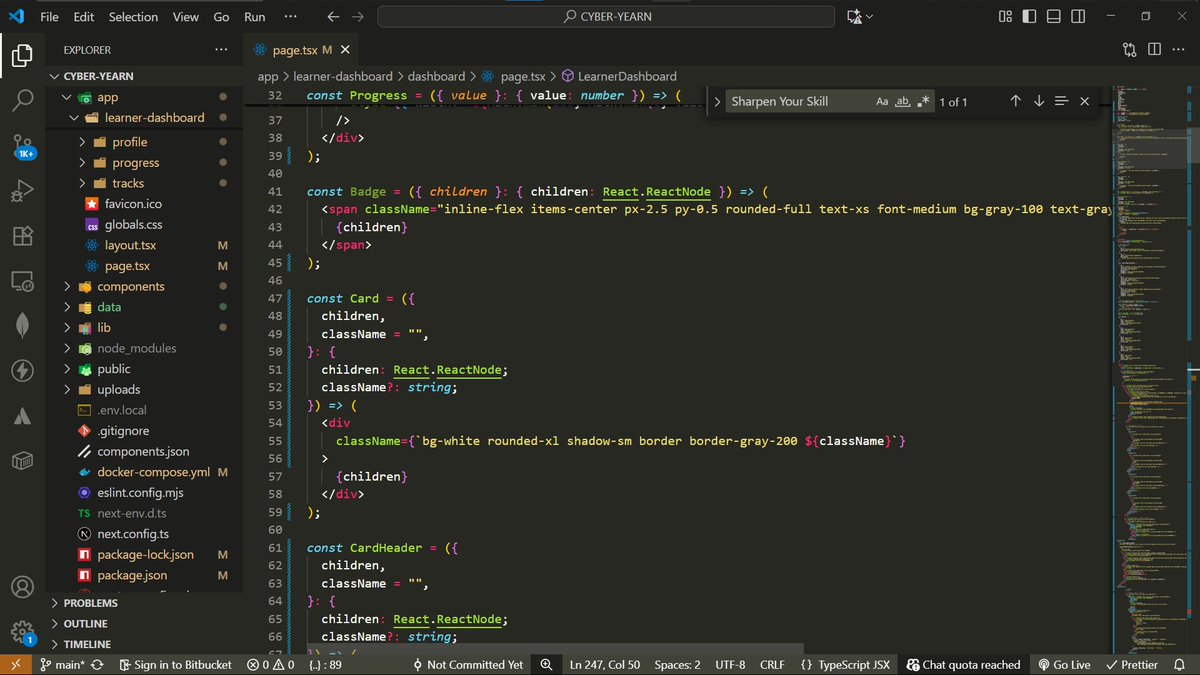Click Chat quota reached status item
The width and height of the screenshot is (1200, 675).
[x=964, y=664]
